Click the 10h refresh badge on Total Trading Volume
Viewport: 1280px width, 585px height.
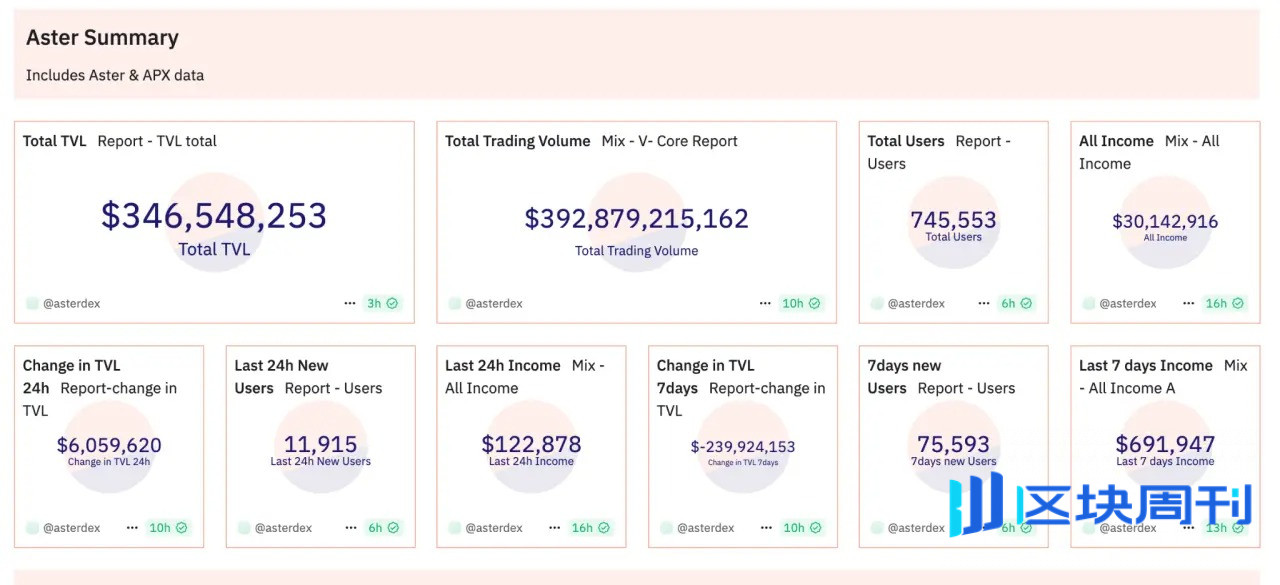pos(801,303)
